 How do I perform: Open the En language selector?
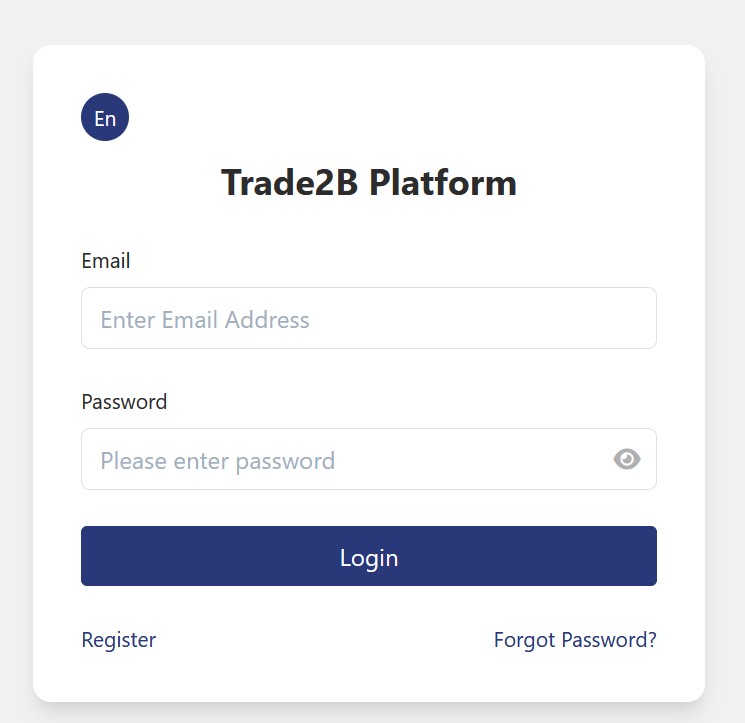coord(105,118)
